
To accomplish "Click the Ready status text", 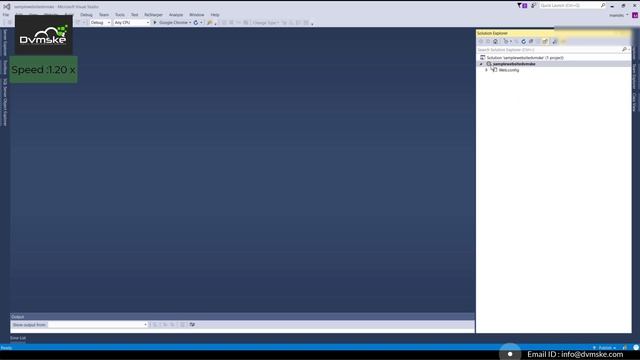I will (6, 348).
